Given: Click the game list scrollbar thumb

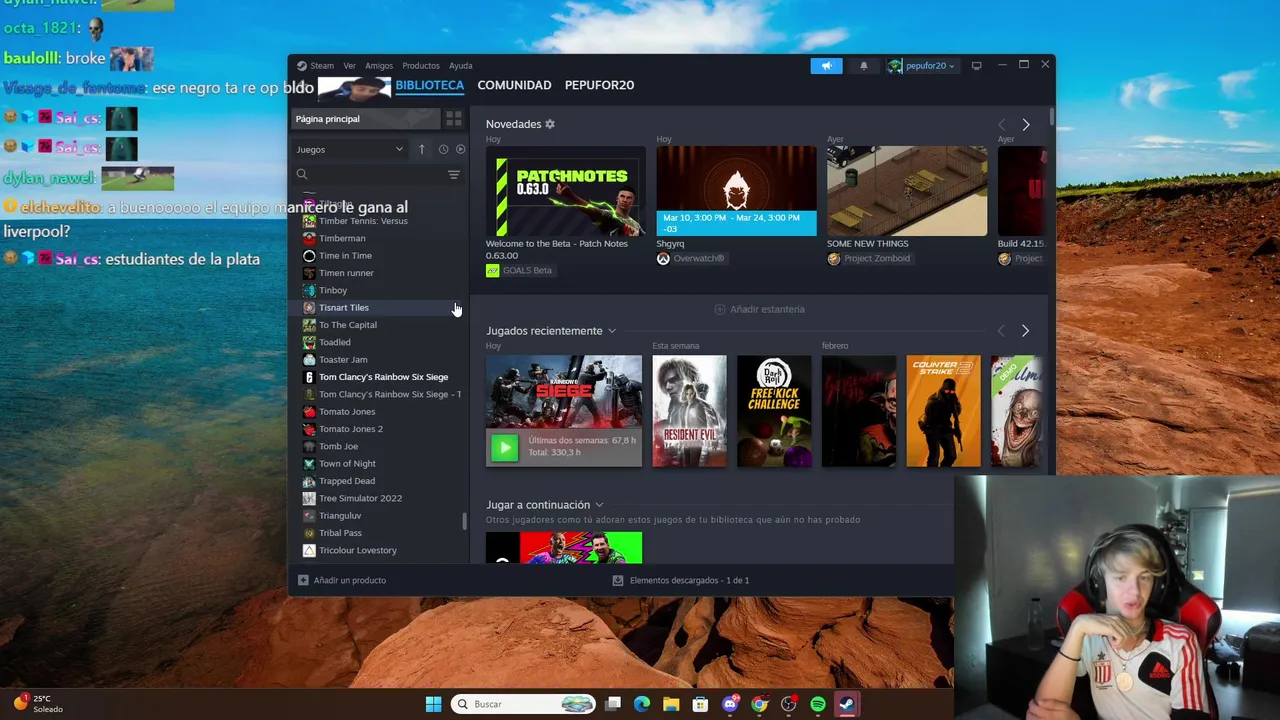Looking at the screenshot, I should coord(464,522).
